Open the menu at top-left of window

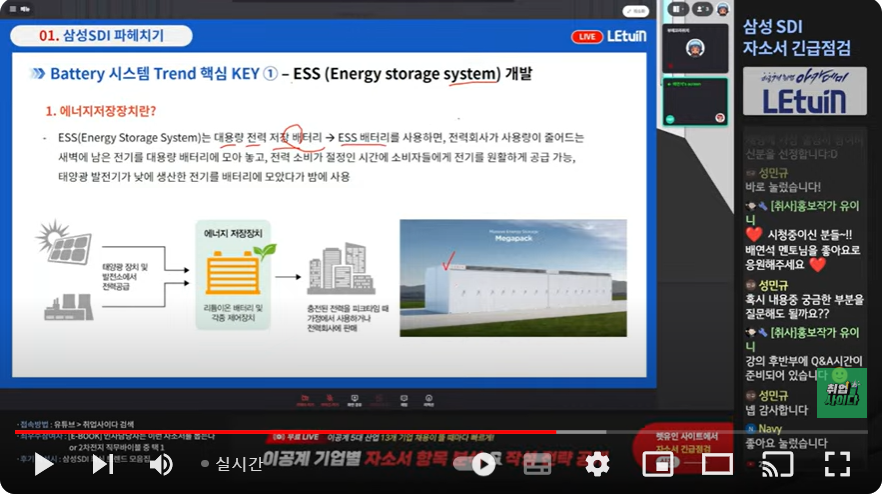pyautogui.click(x=16, y=8)
